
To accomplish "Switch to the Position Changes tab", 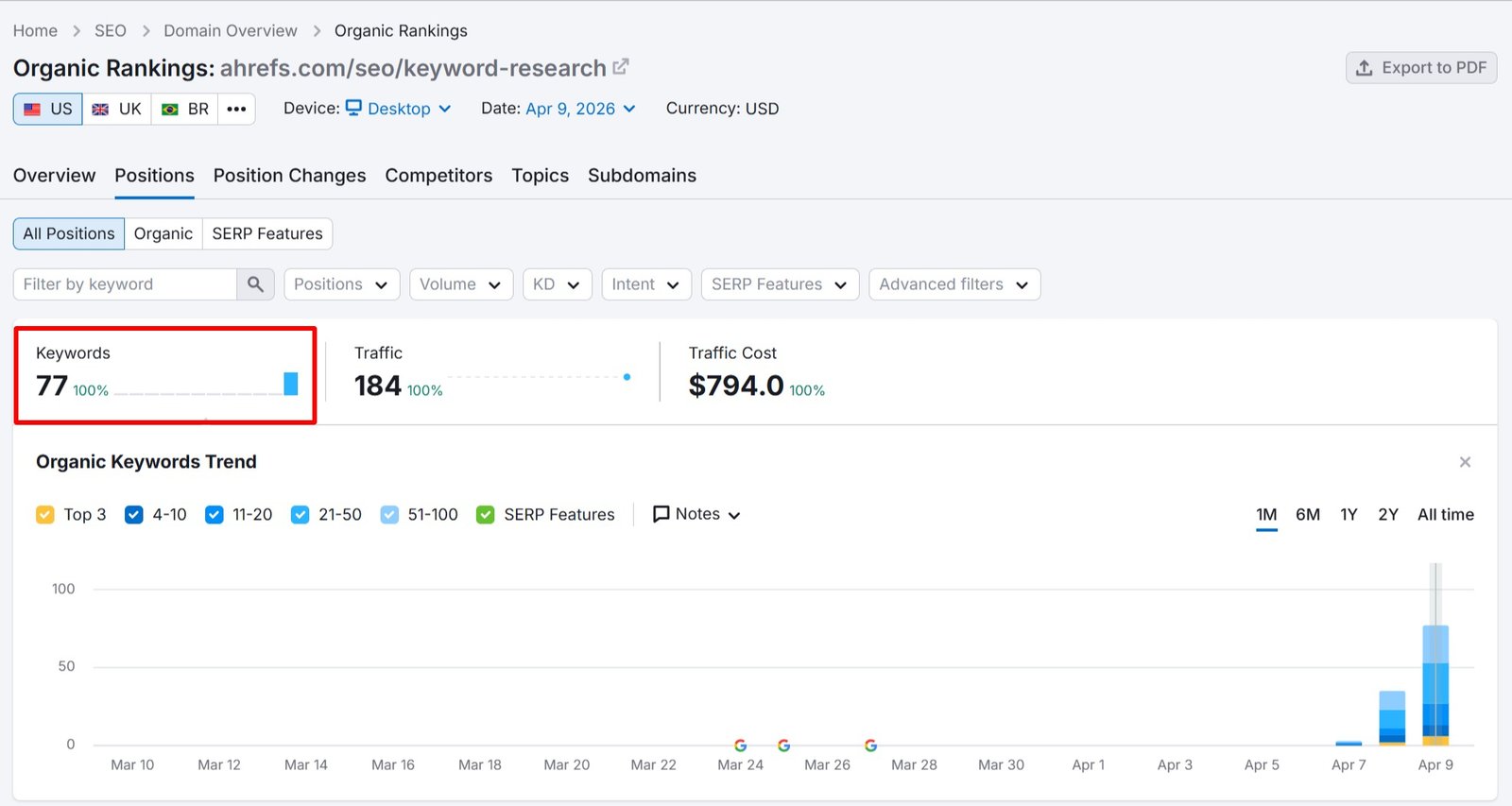I will pyautogui.click(x=289, y=176).
